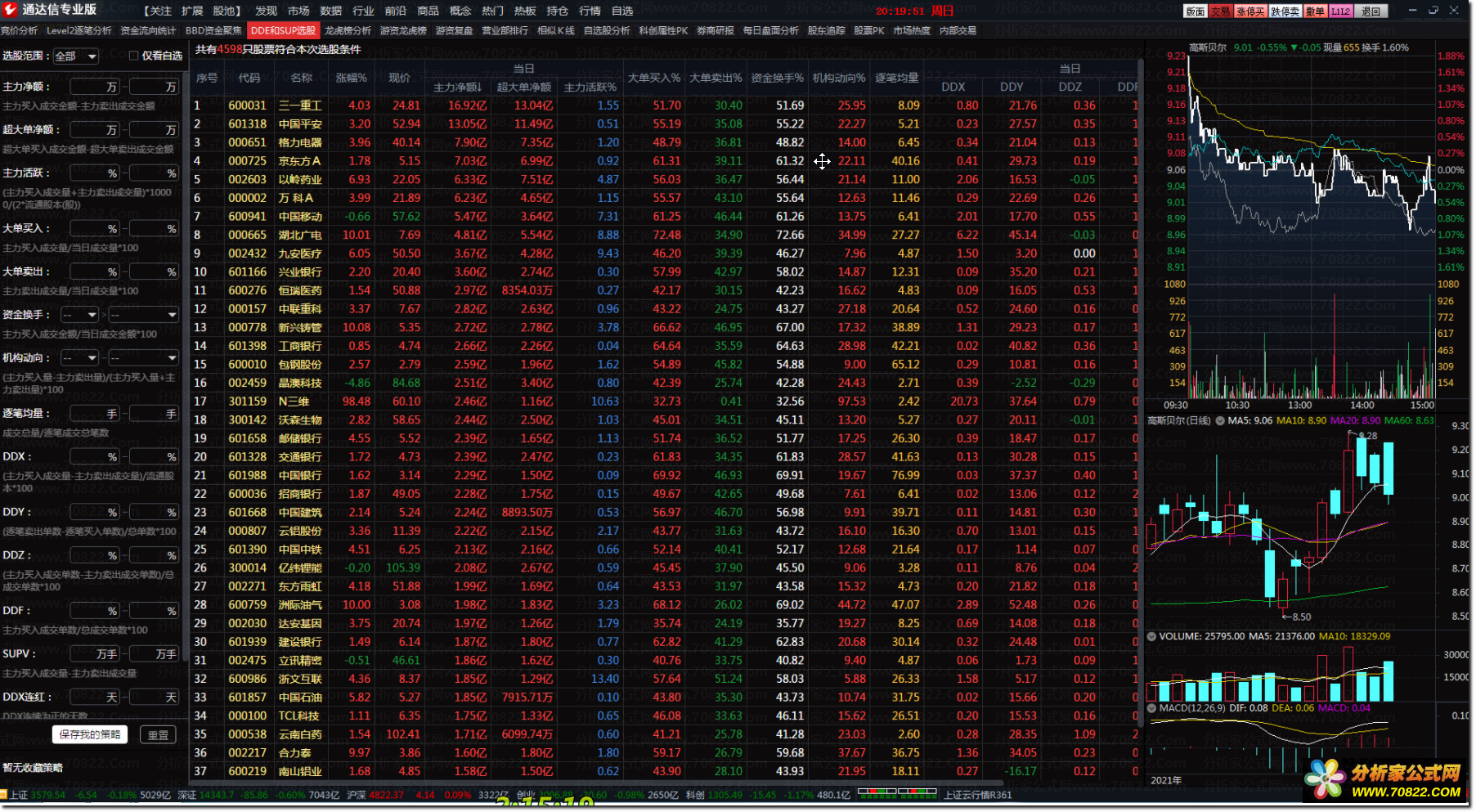Click the 主力净额 minimum input field
Screen dimensions: 1476x812
click(95, 87)
